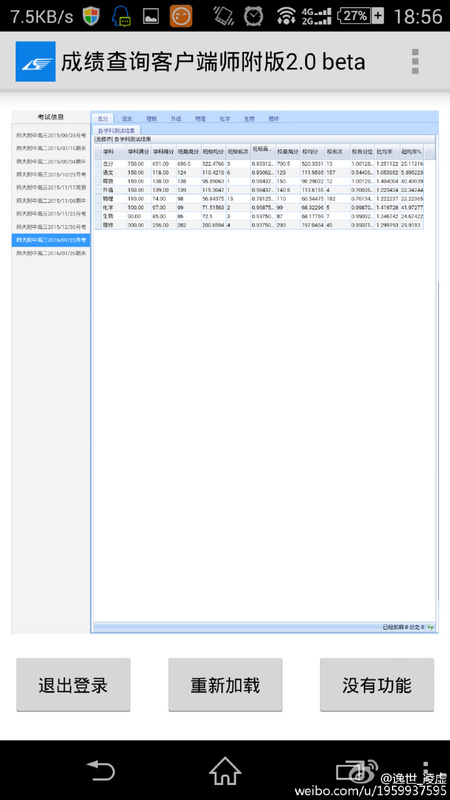Click the green refresh icon in status bar
Image resolution: width=450 pixels, height=800 pixels.
[x=431, y=627]
